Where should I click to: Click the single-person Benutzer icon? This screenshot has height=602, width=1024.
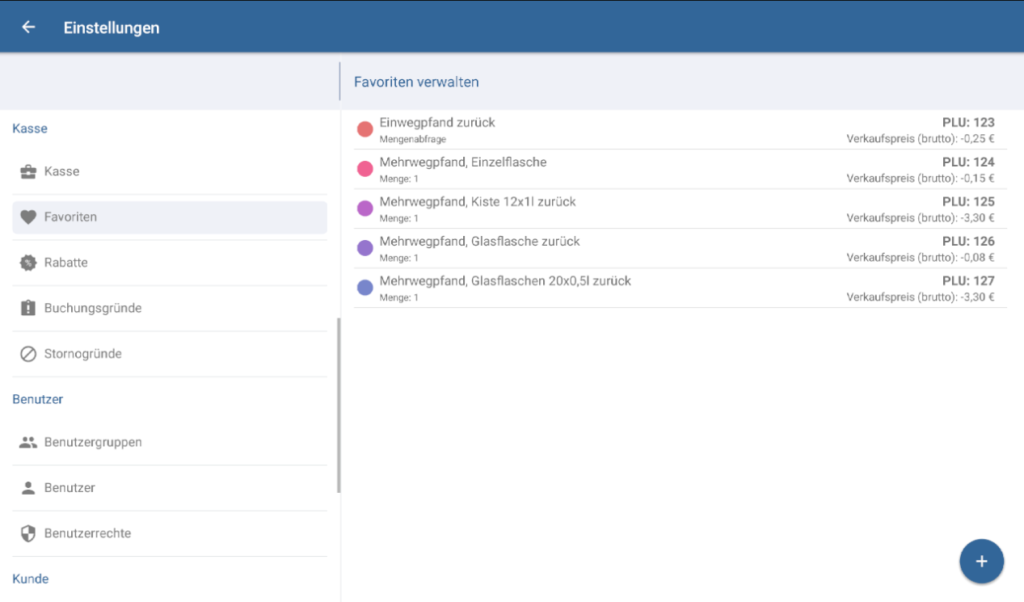pyautogui.click(x=28, y=488)
